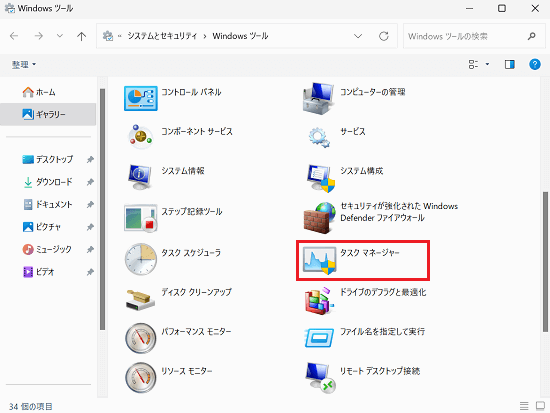Image resolution: width=550 pixels, height=413 pixels.
Task: Click Windows ツール breadcrumb segment
Action: click(240, 36)
